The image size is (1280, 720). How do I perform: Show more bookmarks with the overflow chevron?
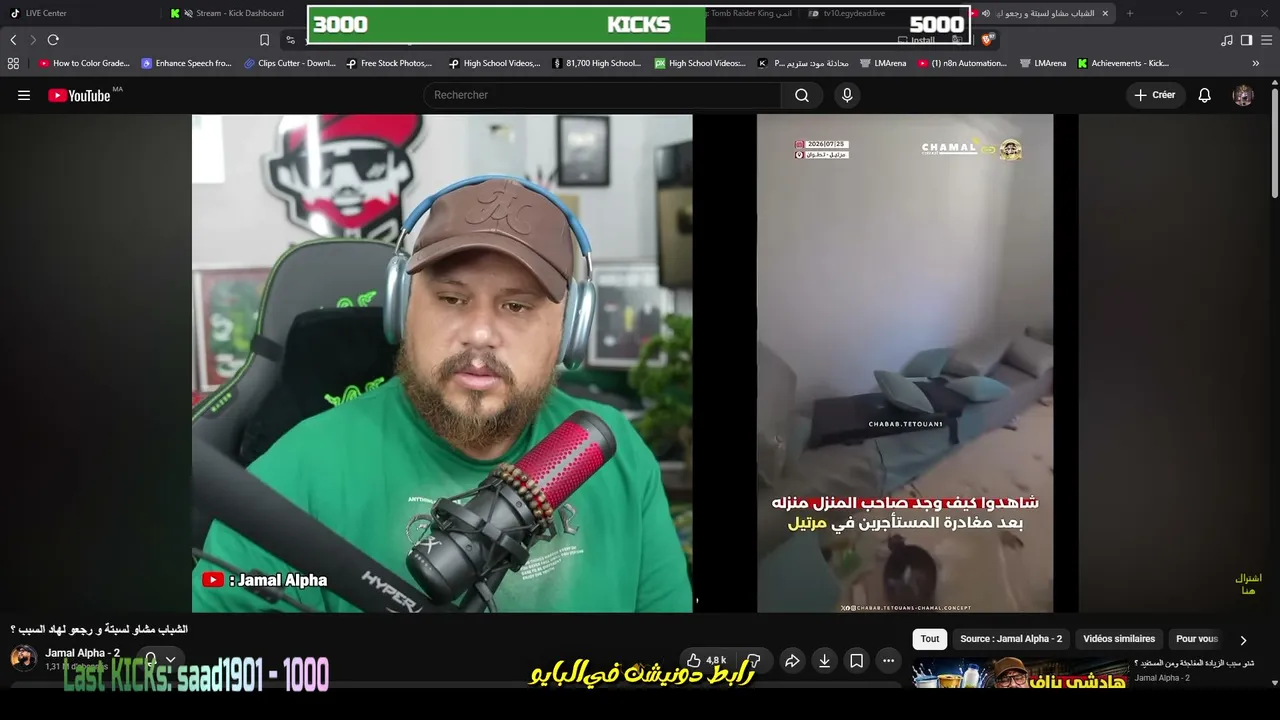1256,63
